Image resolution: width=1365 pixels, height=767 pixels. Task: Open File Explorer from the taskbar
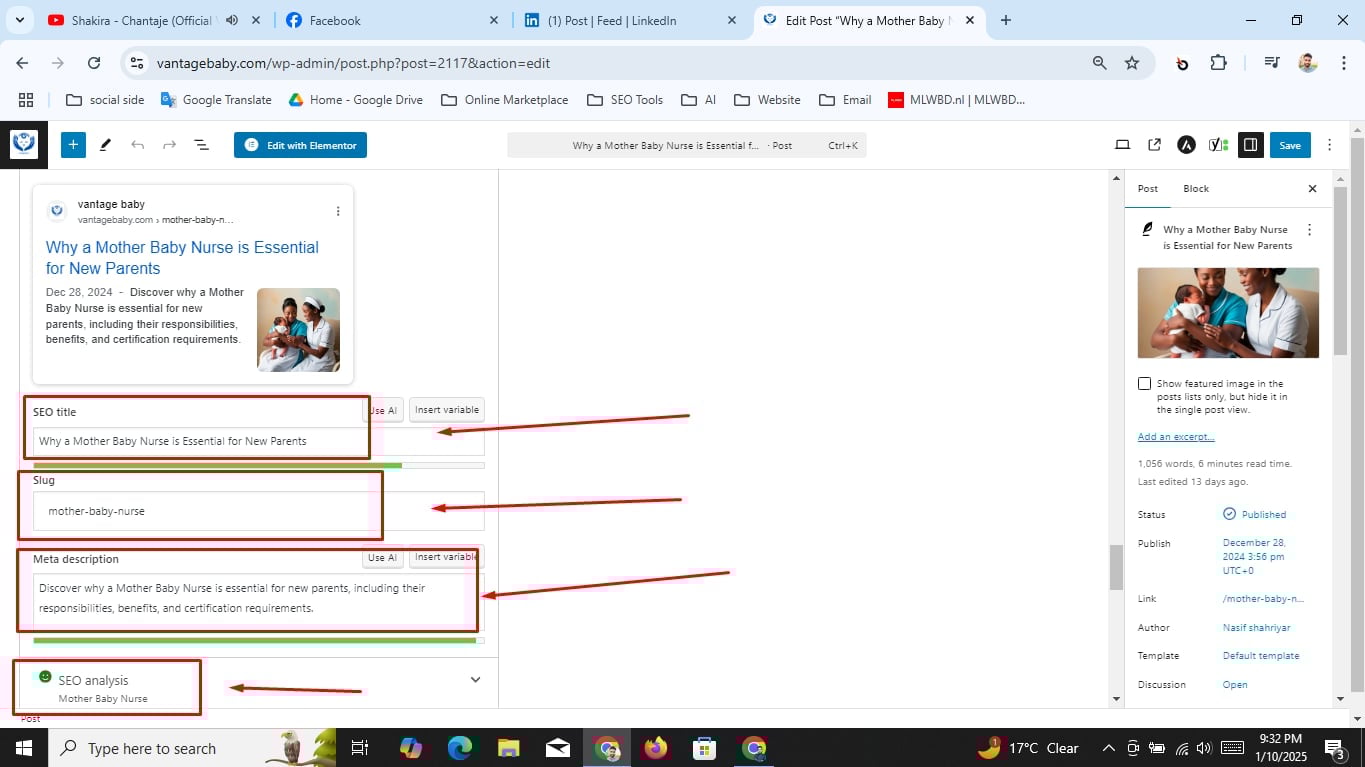click(508, 748)
